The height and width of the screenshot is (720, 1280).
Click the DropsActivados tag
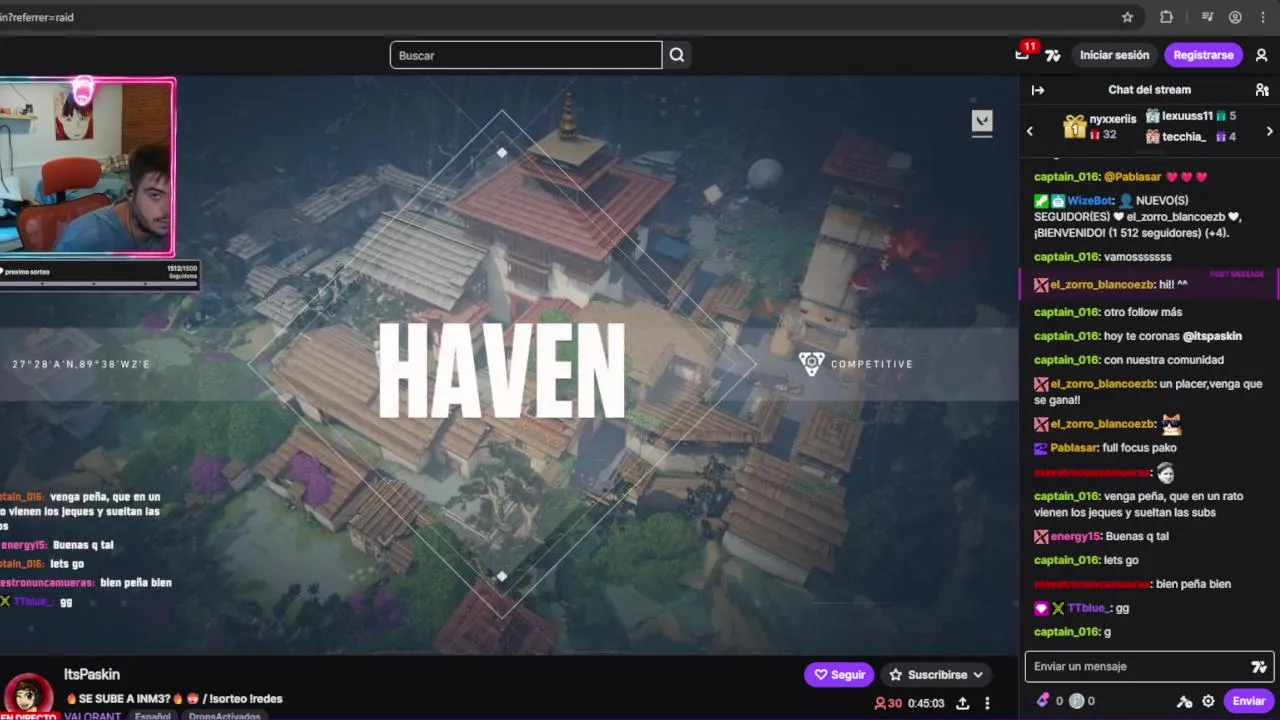tap(224, 716)
